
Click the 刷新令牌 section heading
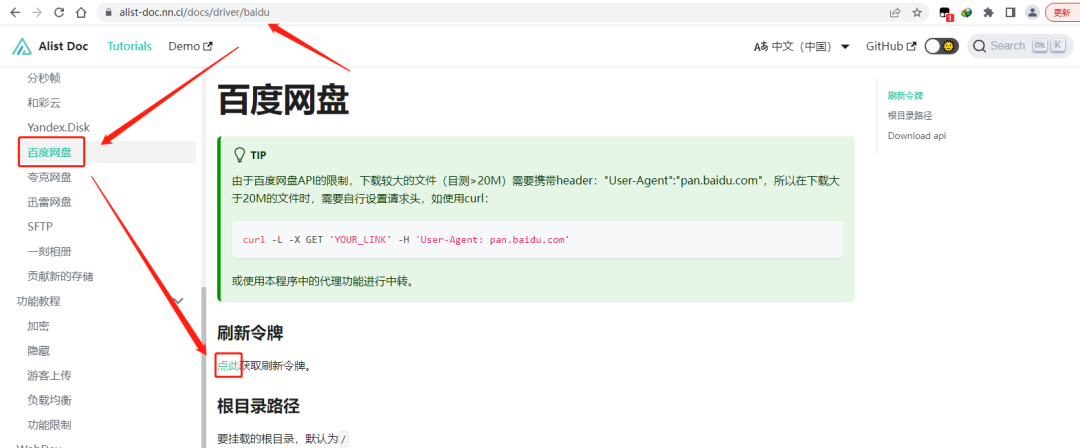pos(250,334)
